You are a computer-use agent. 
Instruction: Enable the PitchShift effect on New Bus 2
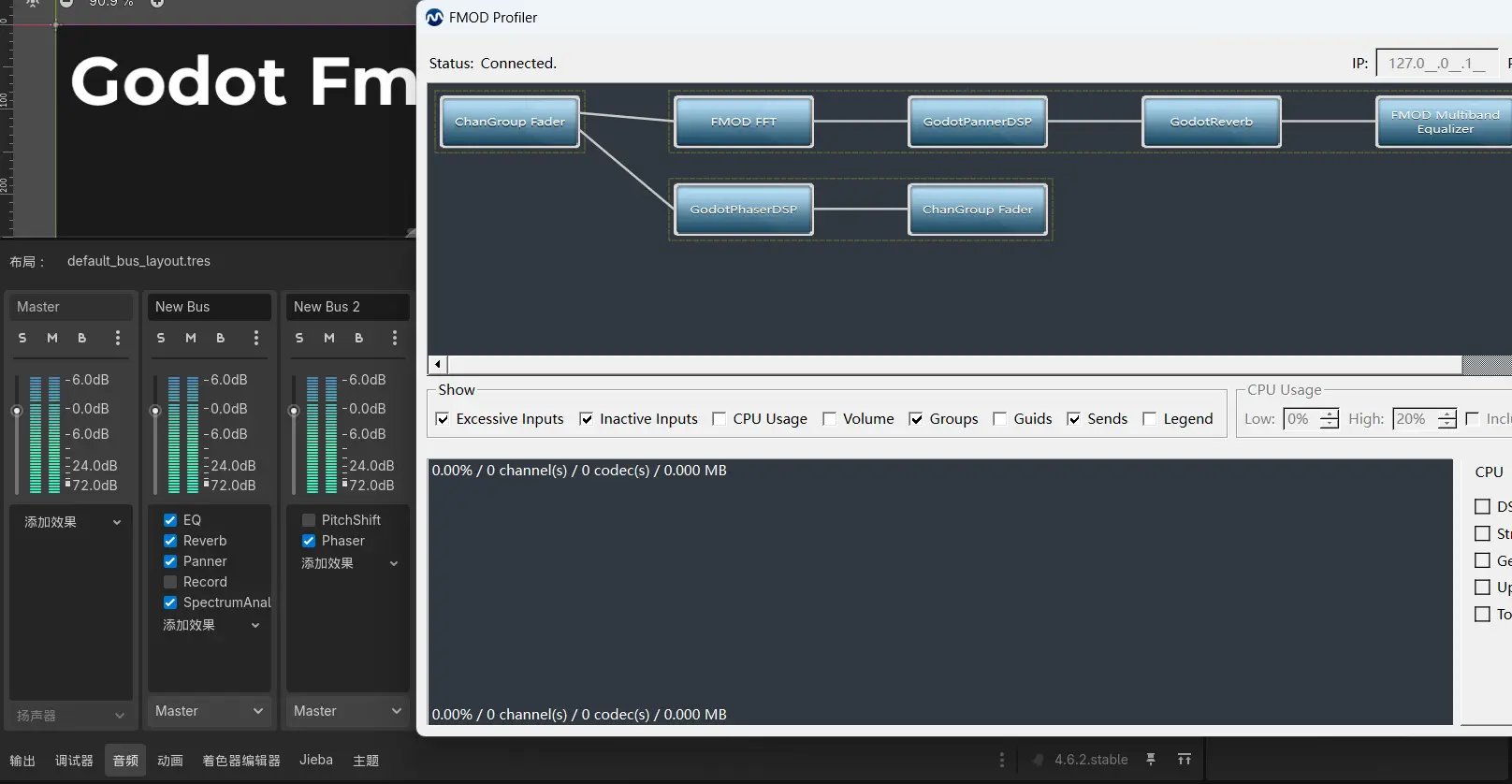[x=309, y=520]
